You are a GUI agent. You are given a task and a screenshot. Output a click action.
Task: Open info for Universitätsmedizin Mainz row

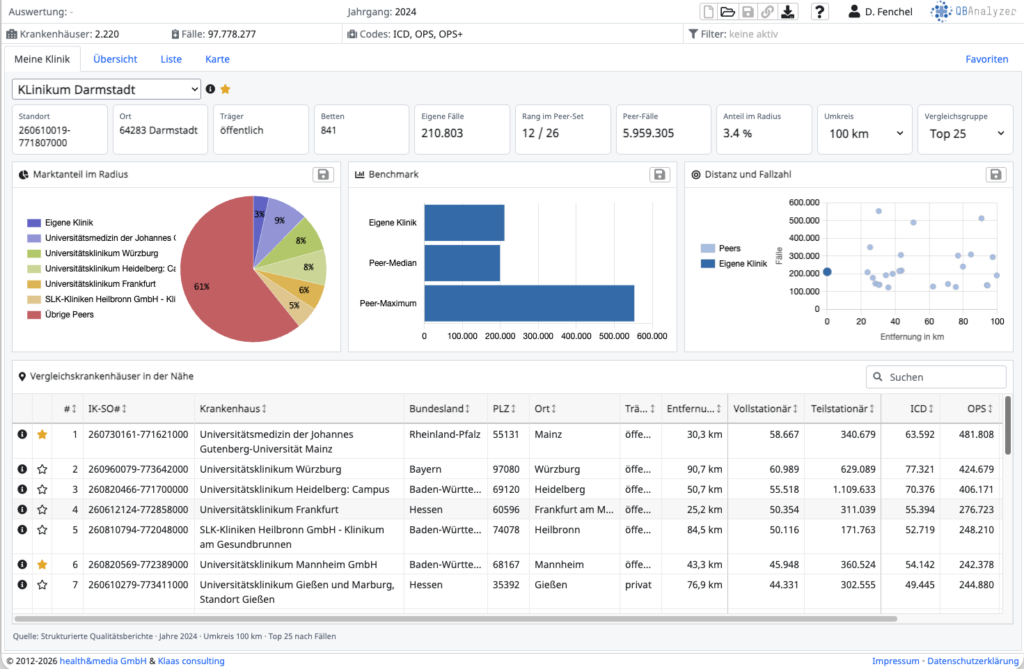[x=22, y=434]
